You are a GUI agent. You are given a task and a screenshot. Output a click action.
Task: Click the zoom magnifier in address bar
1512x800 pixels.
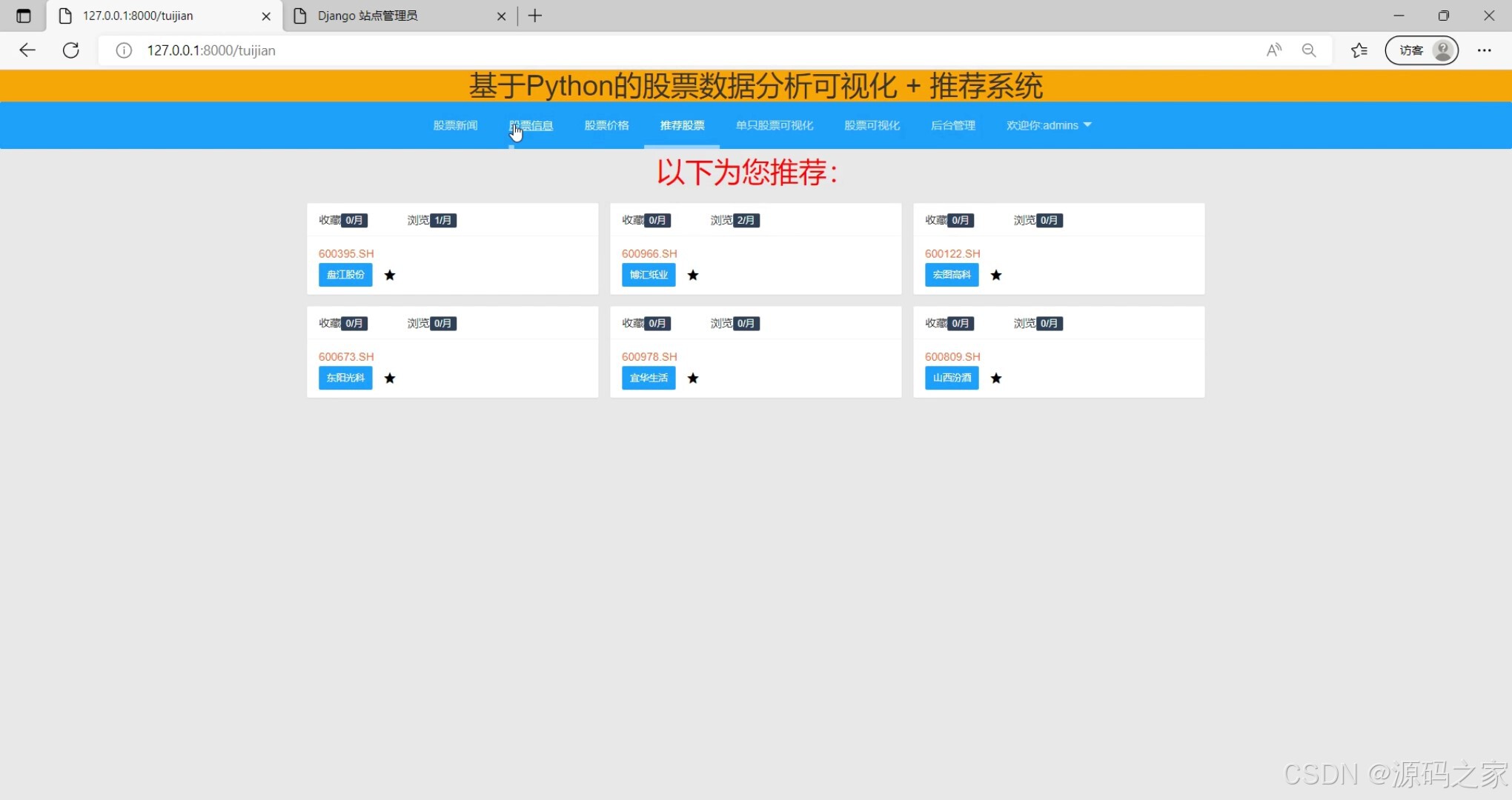coord(1309,50)
